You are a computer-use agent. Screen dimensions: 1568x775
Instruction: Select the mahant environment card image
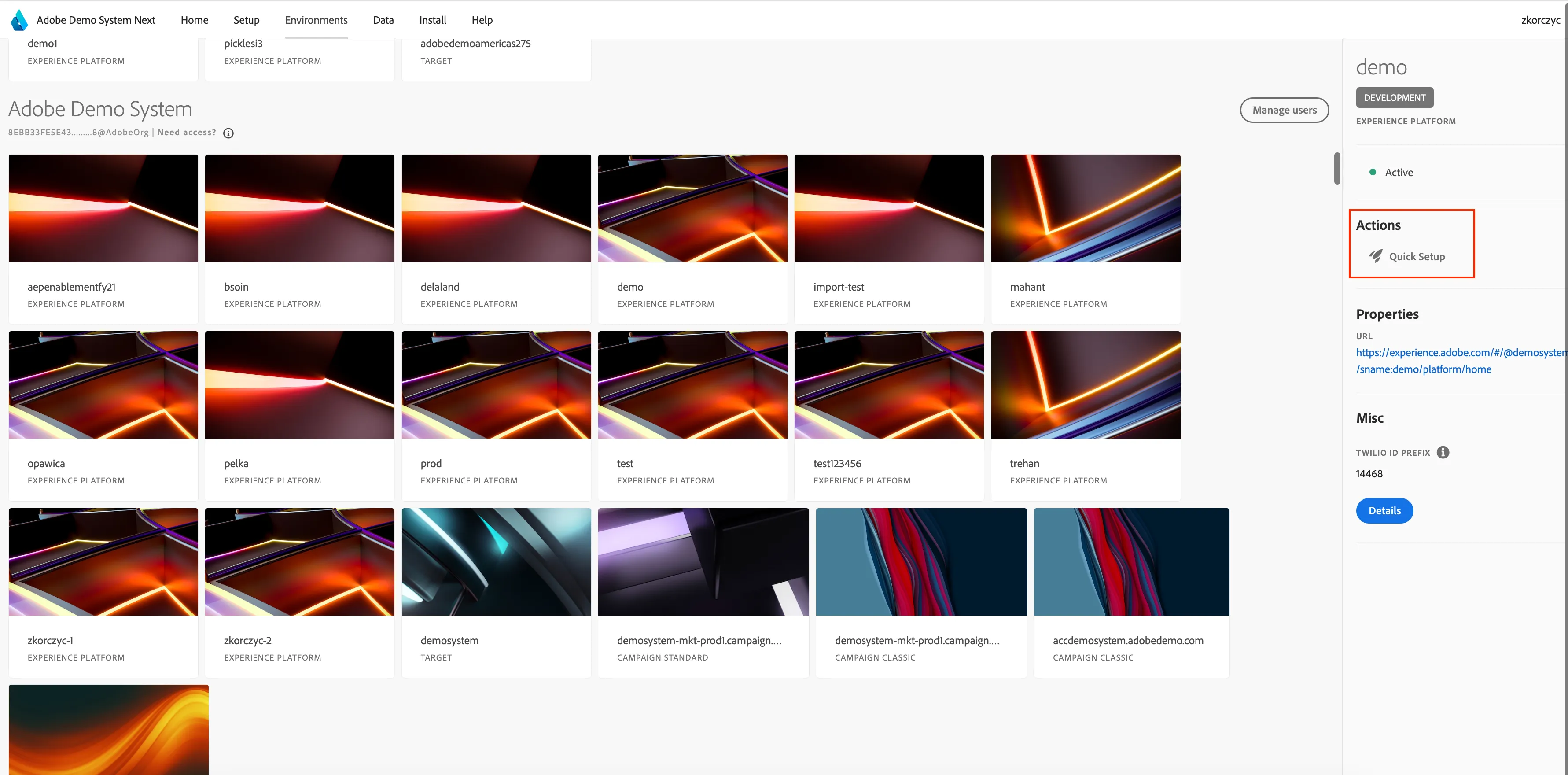[x=1085, y=208]
